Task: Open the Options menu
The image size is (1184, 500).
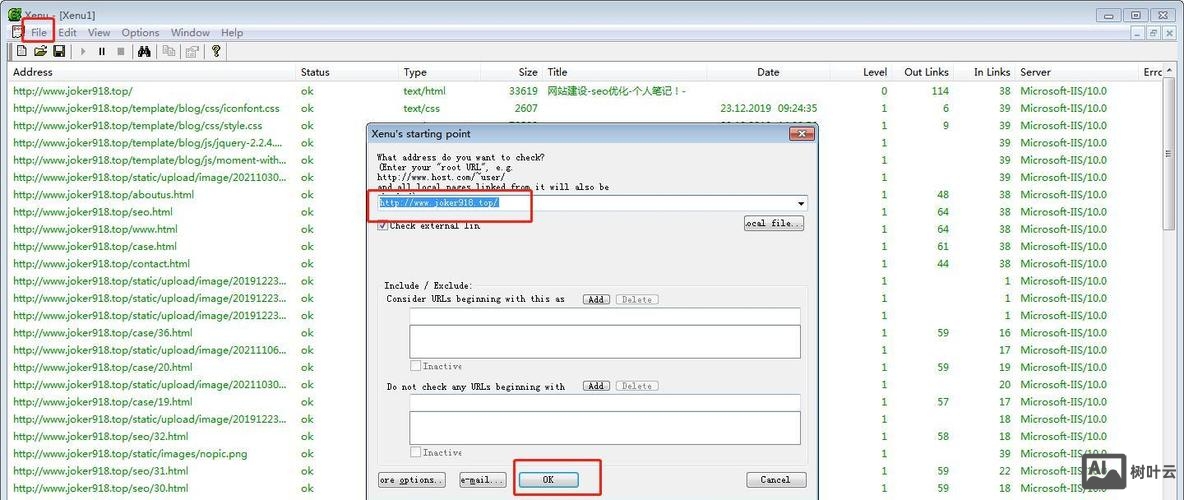Action: coord(140,32)
